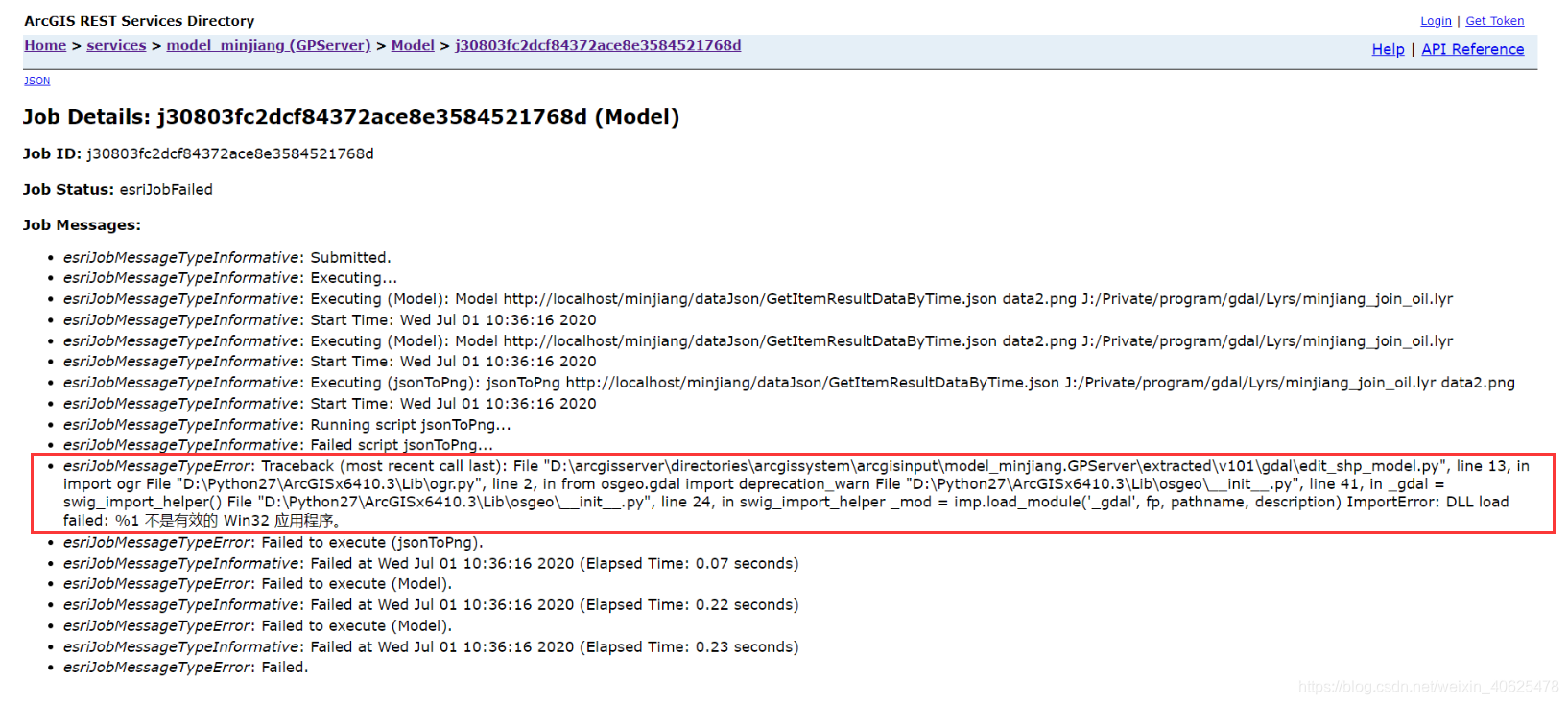View the job as JSON
The height and width of the screenshot is (704, 1568).
tap(36, 81)
